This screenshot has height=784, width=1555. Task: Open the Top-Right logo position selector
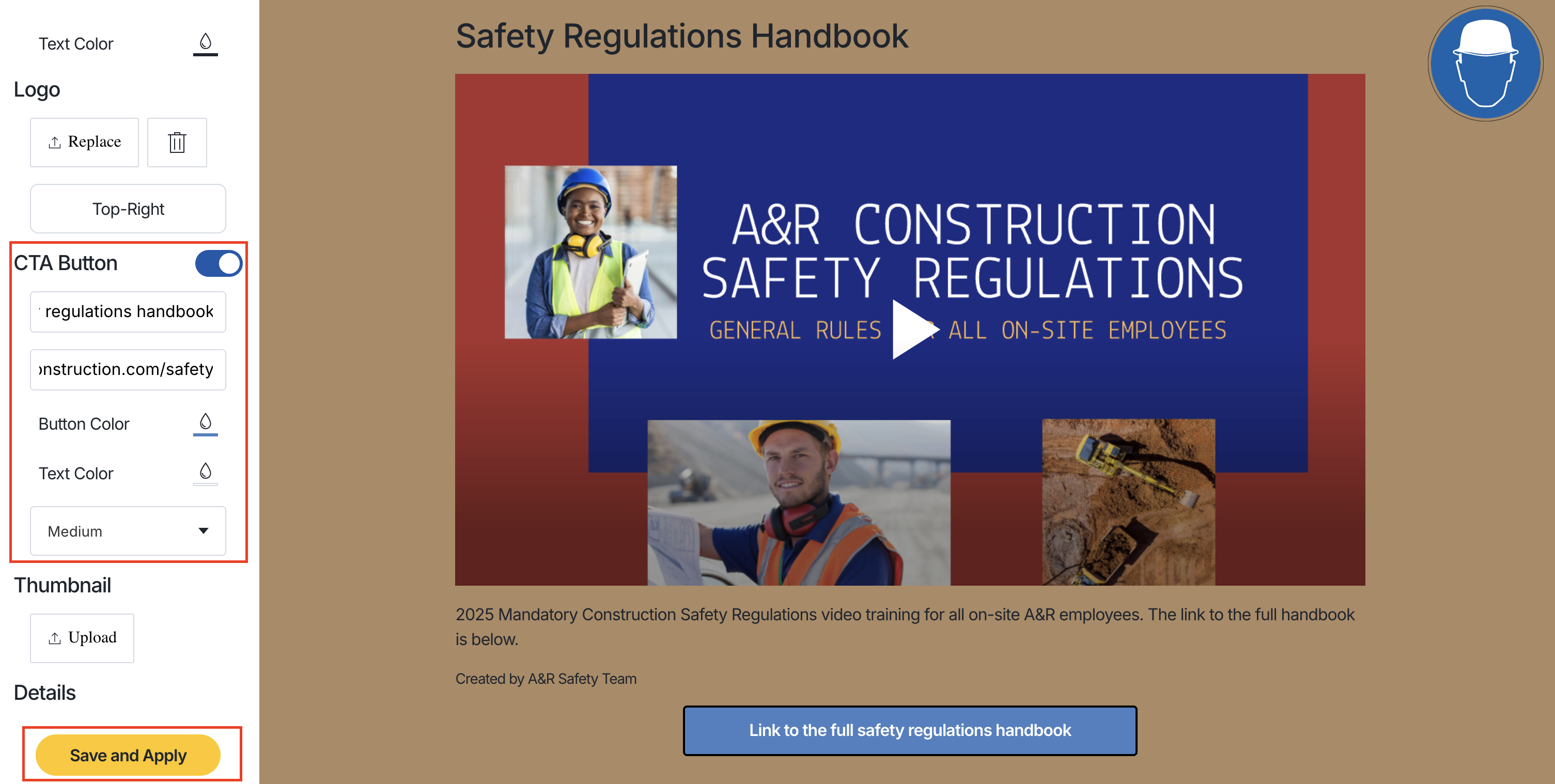[x=128, y=209]
